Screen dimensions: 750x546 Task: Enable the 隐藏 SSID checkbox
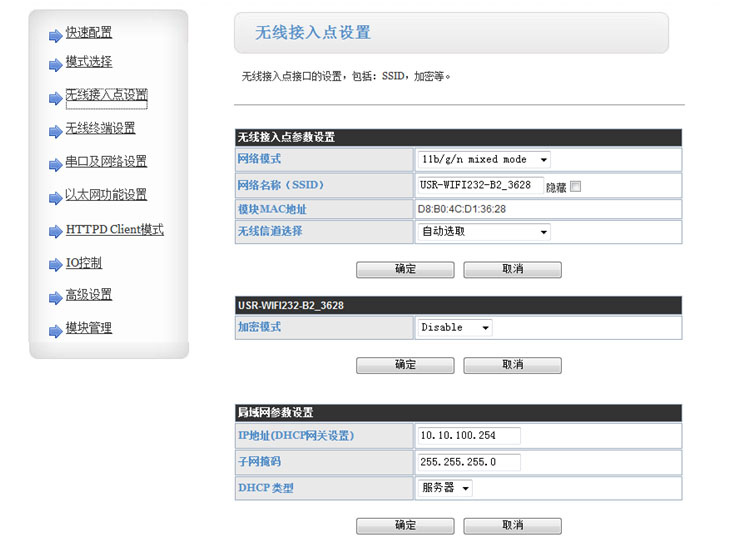click(x=575, y=186)
